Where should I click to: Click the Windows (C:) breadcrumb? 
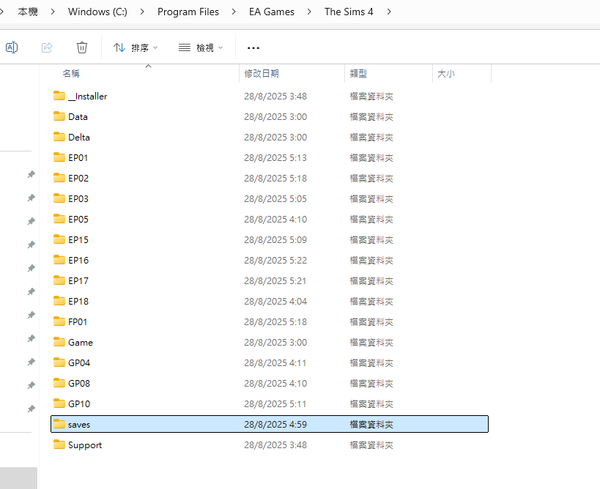click(98, 12)
